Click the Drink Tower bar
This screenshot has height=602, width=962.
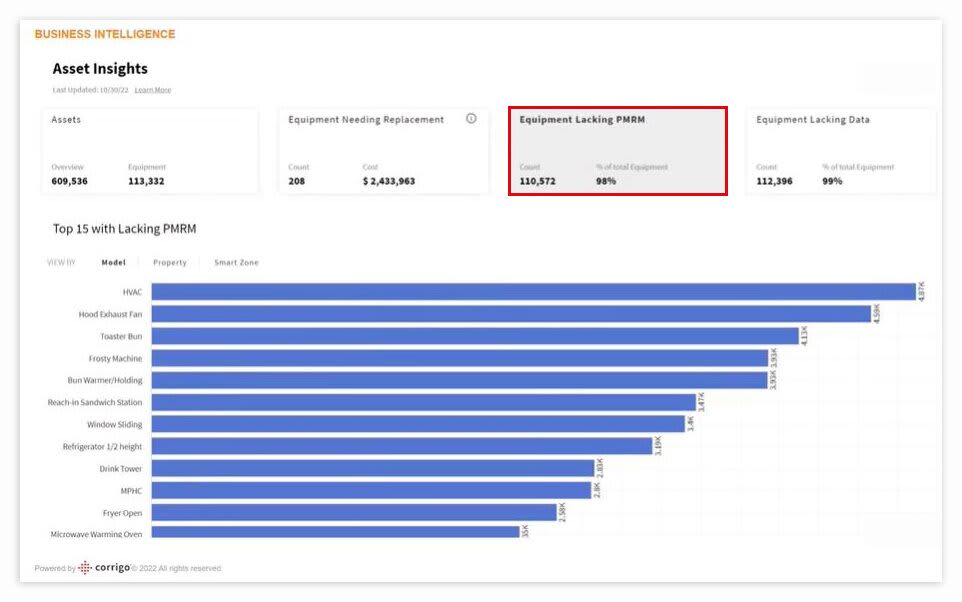(373, 468)
